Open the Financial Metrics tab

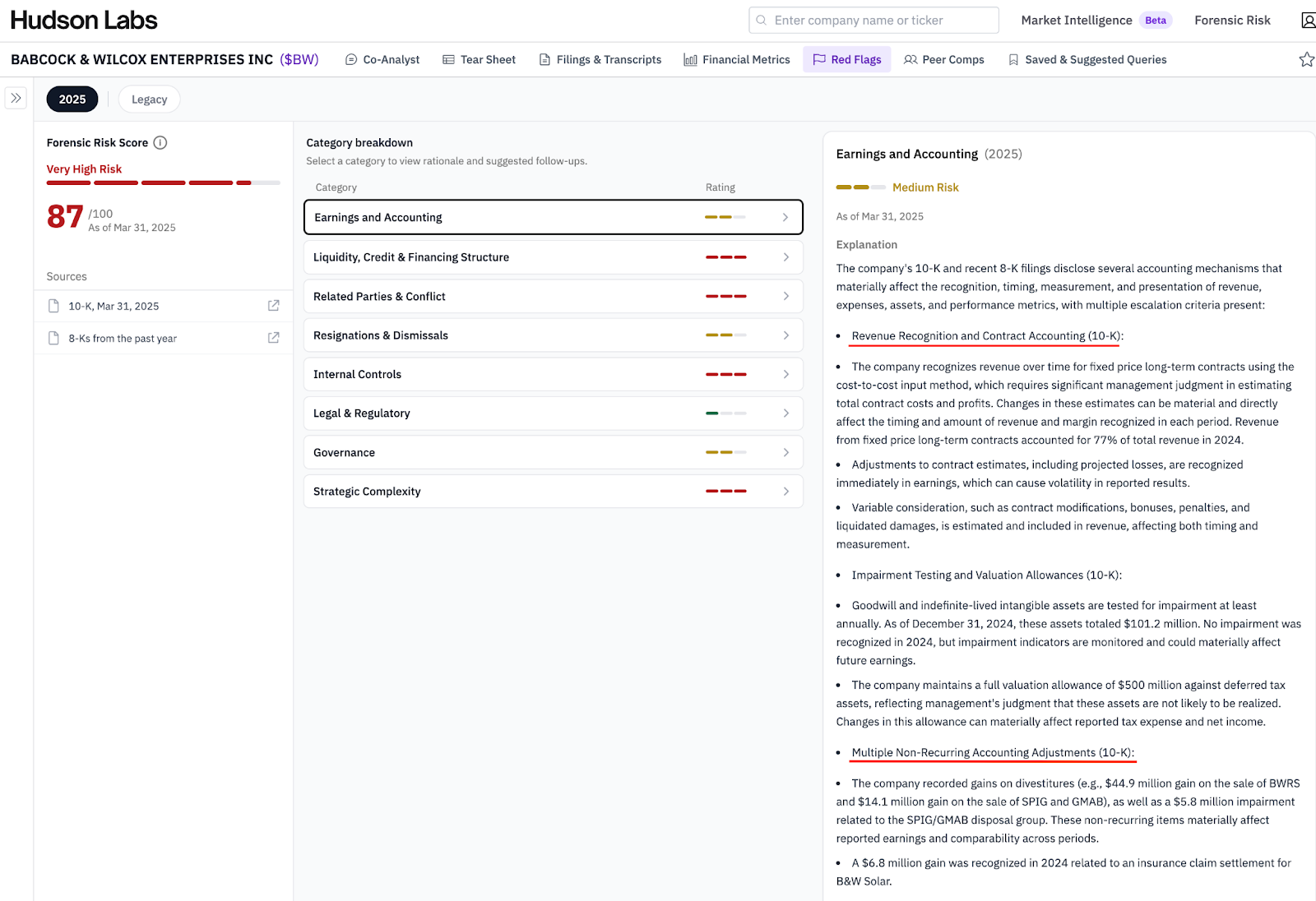[737, 59]
